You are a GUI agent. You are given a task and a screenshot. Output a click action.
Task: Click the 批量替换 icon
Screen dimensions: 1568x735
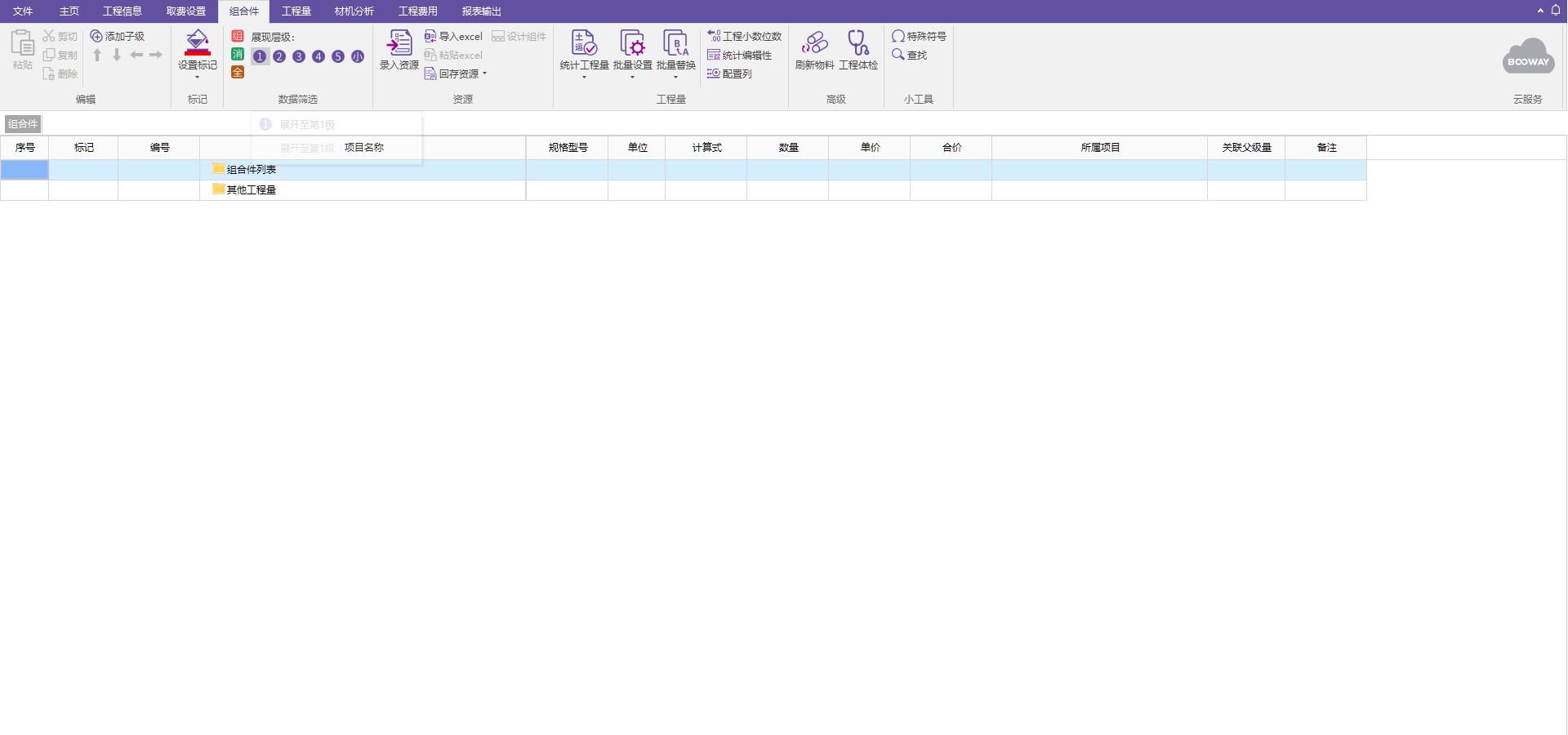(x=676, y=42)
